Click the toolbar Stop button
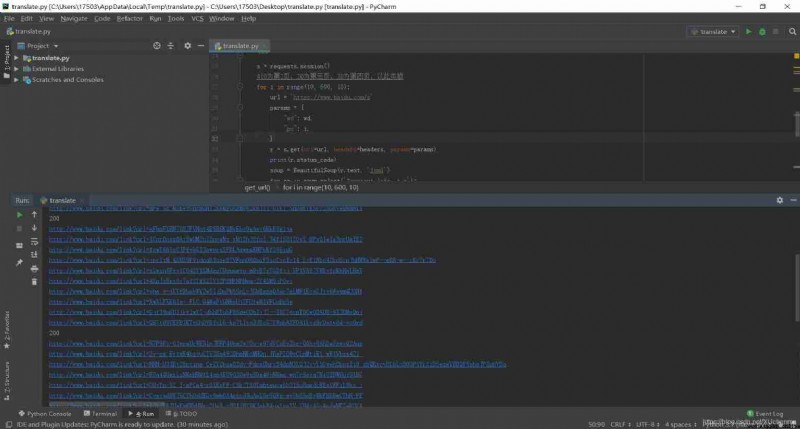The width and height of the screenshot is (800, 429). pyautogui.click(x=776, y=32)
